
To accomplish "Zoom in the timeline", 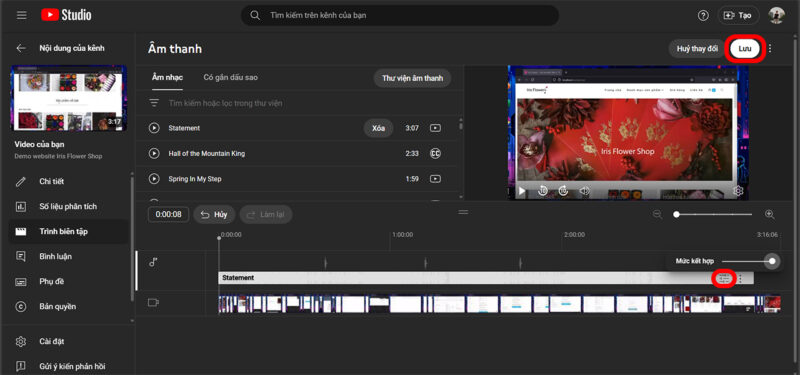I will click(770, 214).
